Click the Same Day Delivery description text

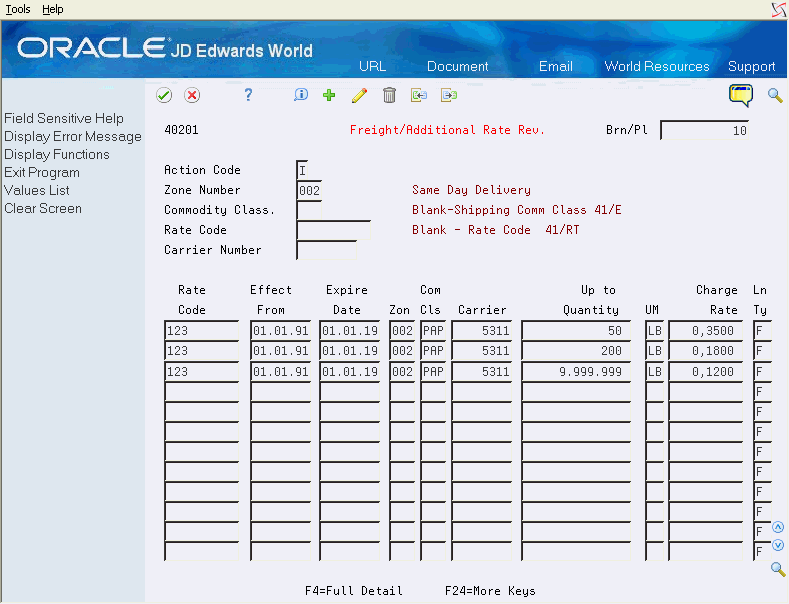click(471, 190)
